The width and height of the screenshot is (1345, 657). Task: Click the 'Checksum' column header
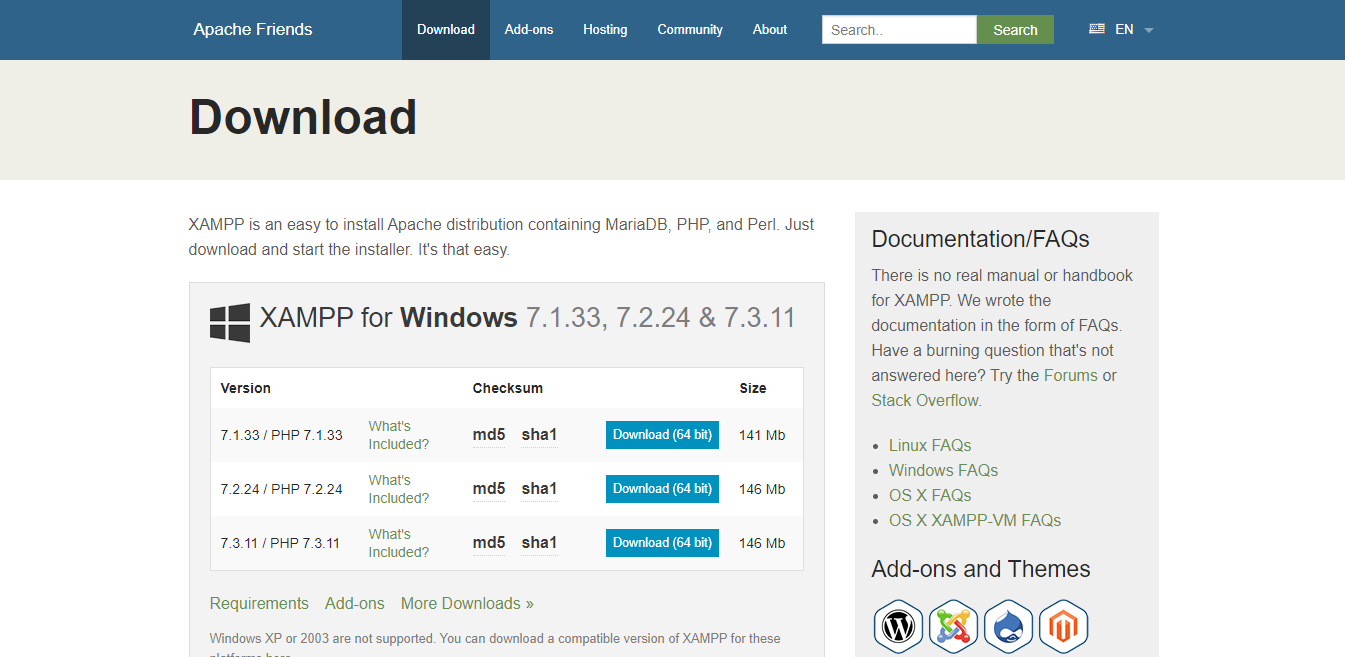(508, 388)
